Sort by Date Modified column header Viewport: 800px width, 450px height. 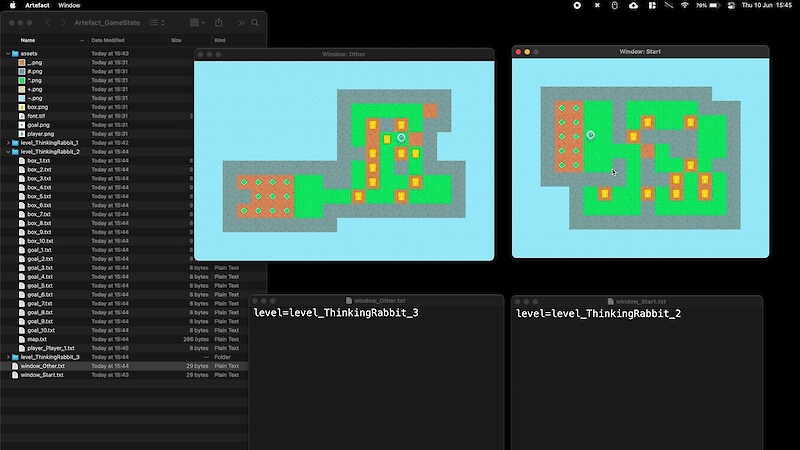coord(108,40)
